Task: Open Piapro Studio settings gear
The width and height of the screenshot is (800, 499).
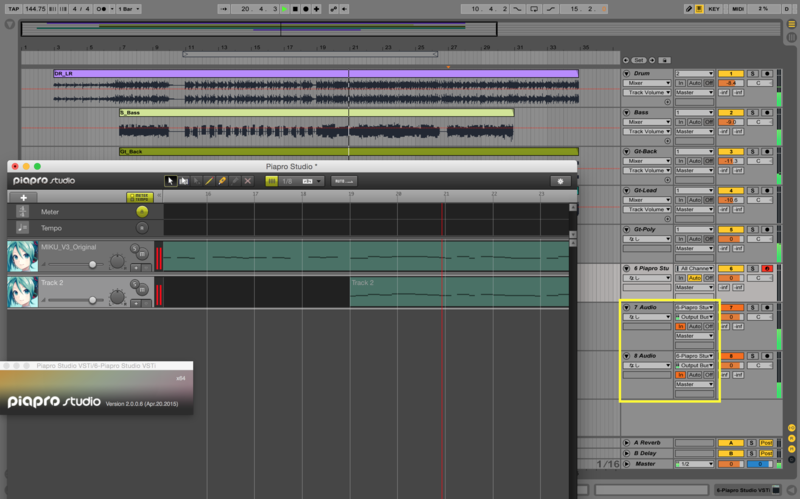Action: [560, 181]
